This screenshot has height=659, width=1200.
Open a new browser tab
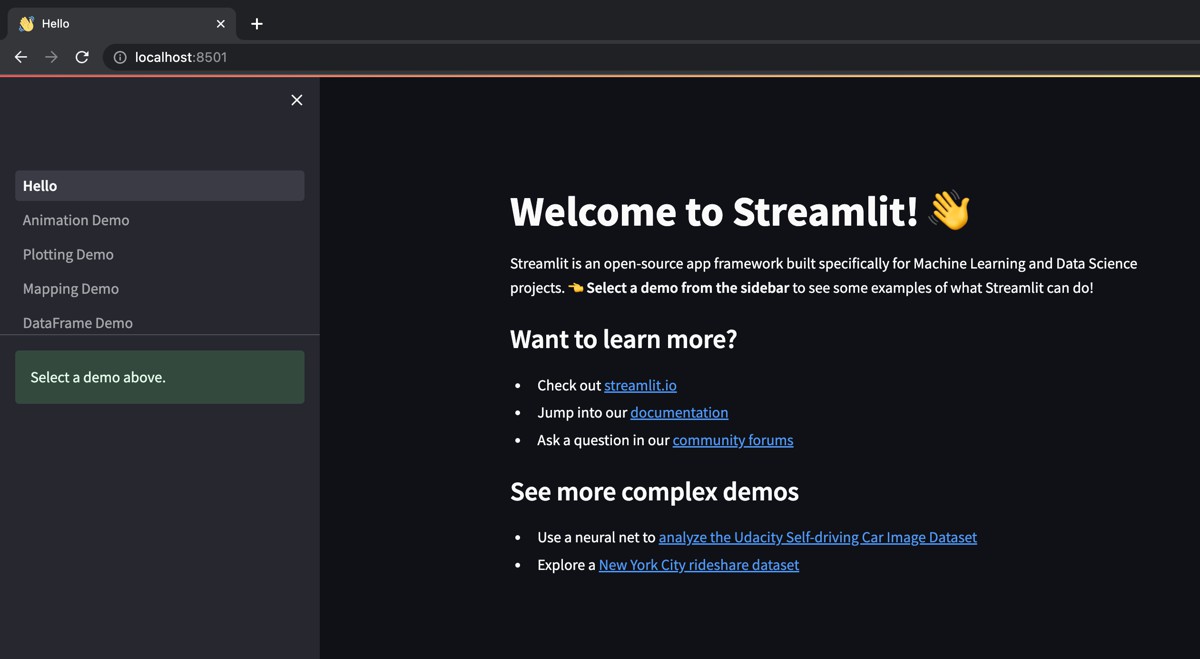[257, 23]
